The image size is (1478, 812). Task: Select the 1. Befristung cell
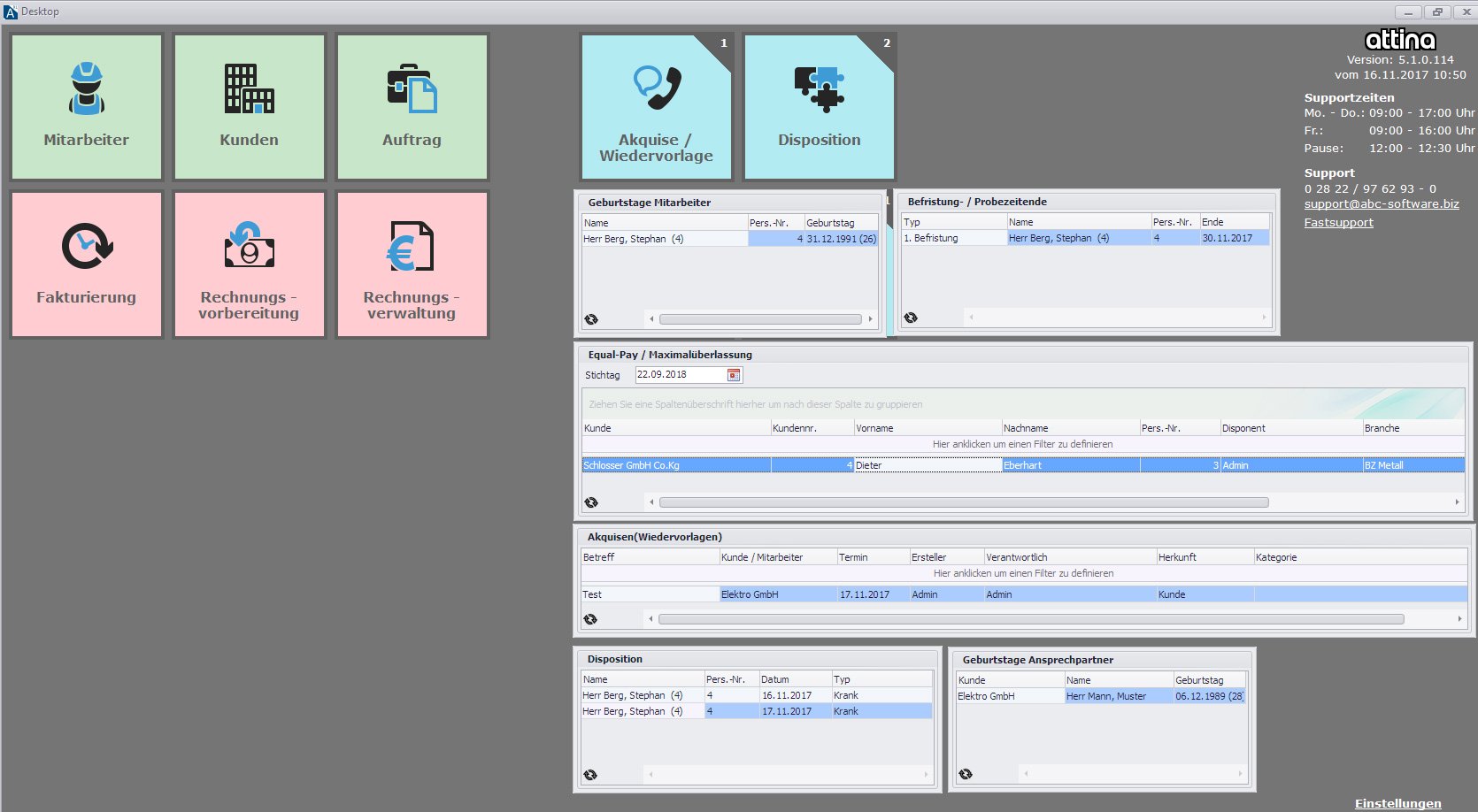(954, 238)
